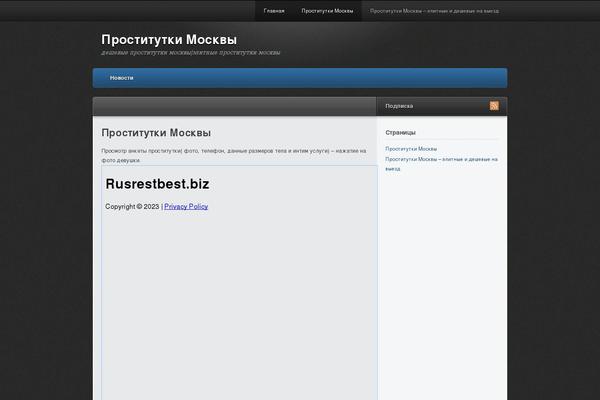Open sidebar link Проститутки Москвы

[411, 149]
